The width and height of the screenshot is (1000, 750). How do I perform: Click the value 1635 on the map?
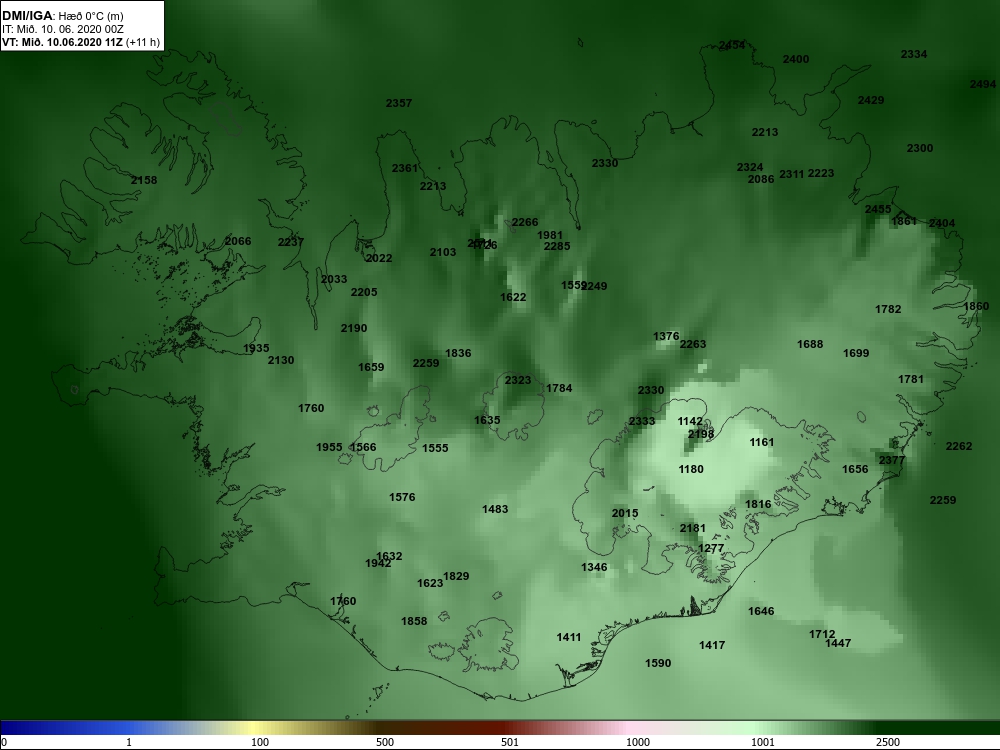[x=487, y=420]
